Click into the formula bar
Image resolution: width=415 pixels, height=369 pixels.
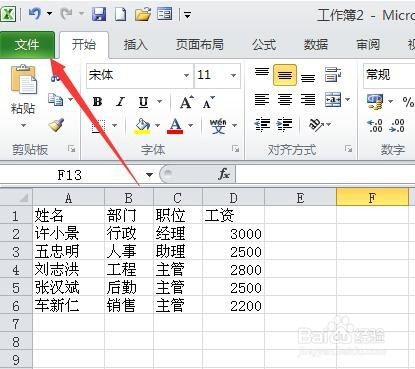[325, 174]
